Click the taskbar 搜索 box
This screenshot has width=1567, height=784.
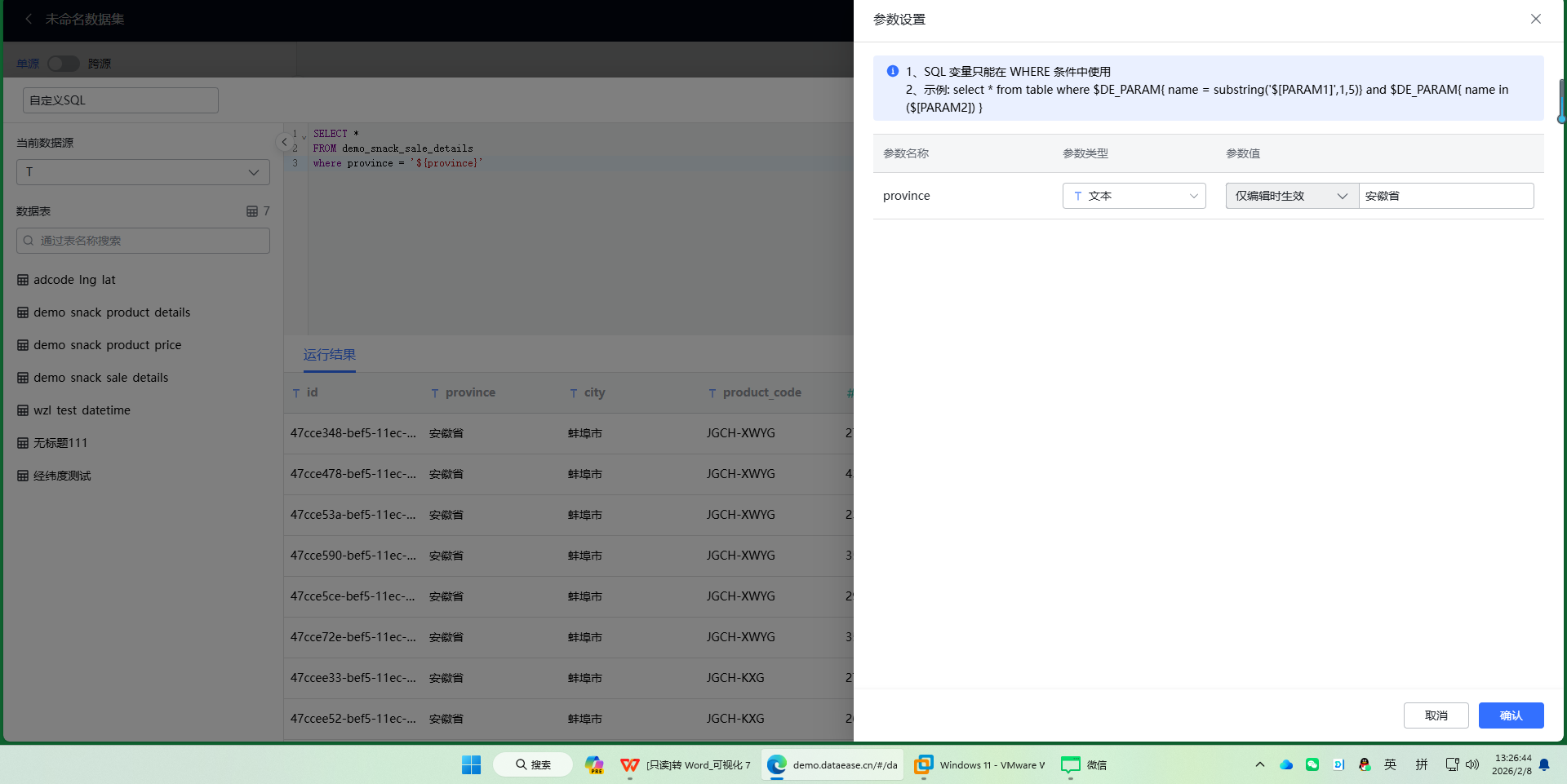point(533,764)
